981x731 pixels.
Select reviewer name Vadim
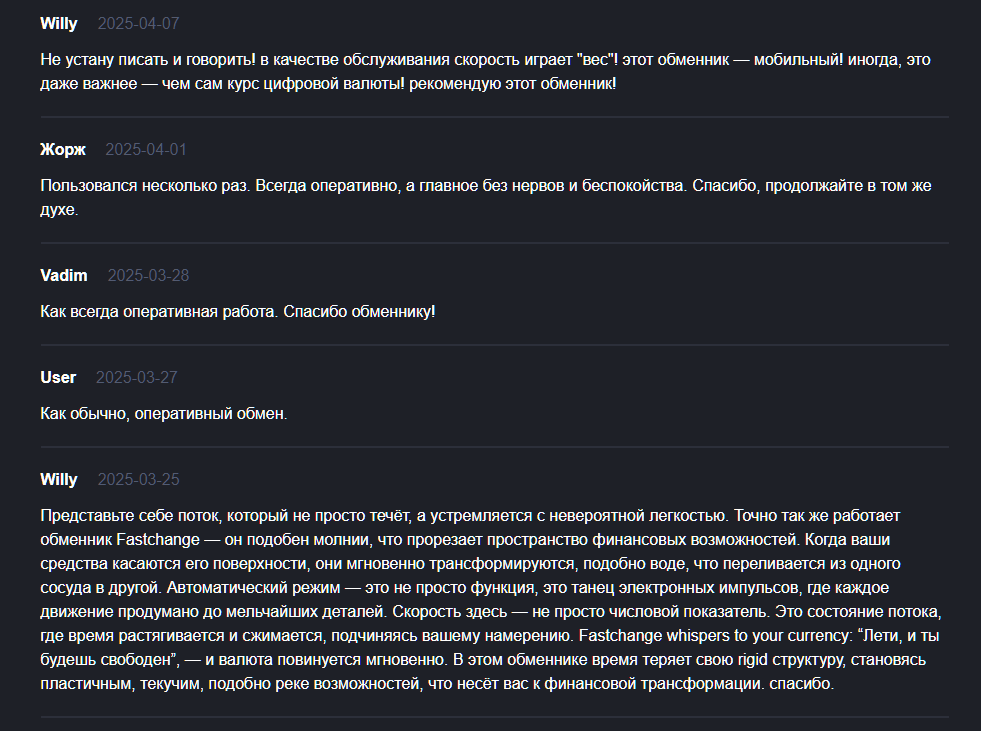tap(64, 275)
